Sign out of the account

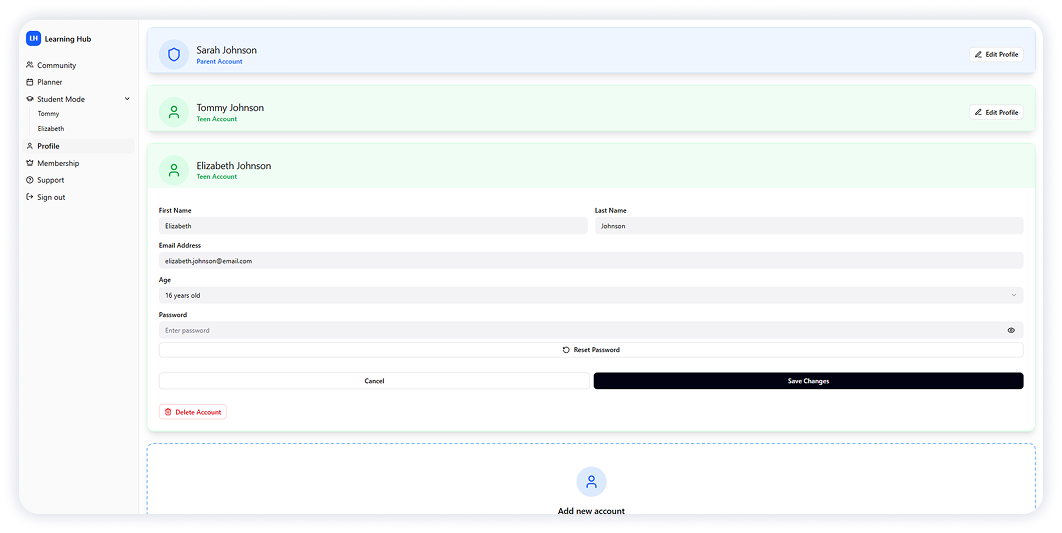[x=51, y=197]
